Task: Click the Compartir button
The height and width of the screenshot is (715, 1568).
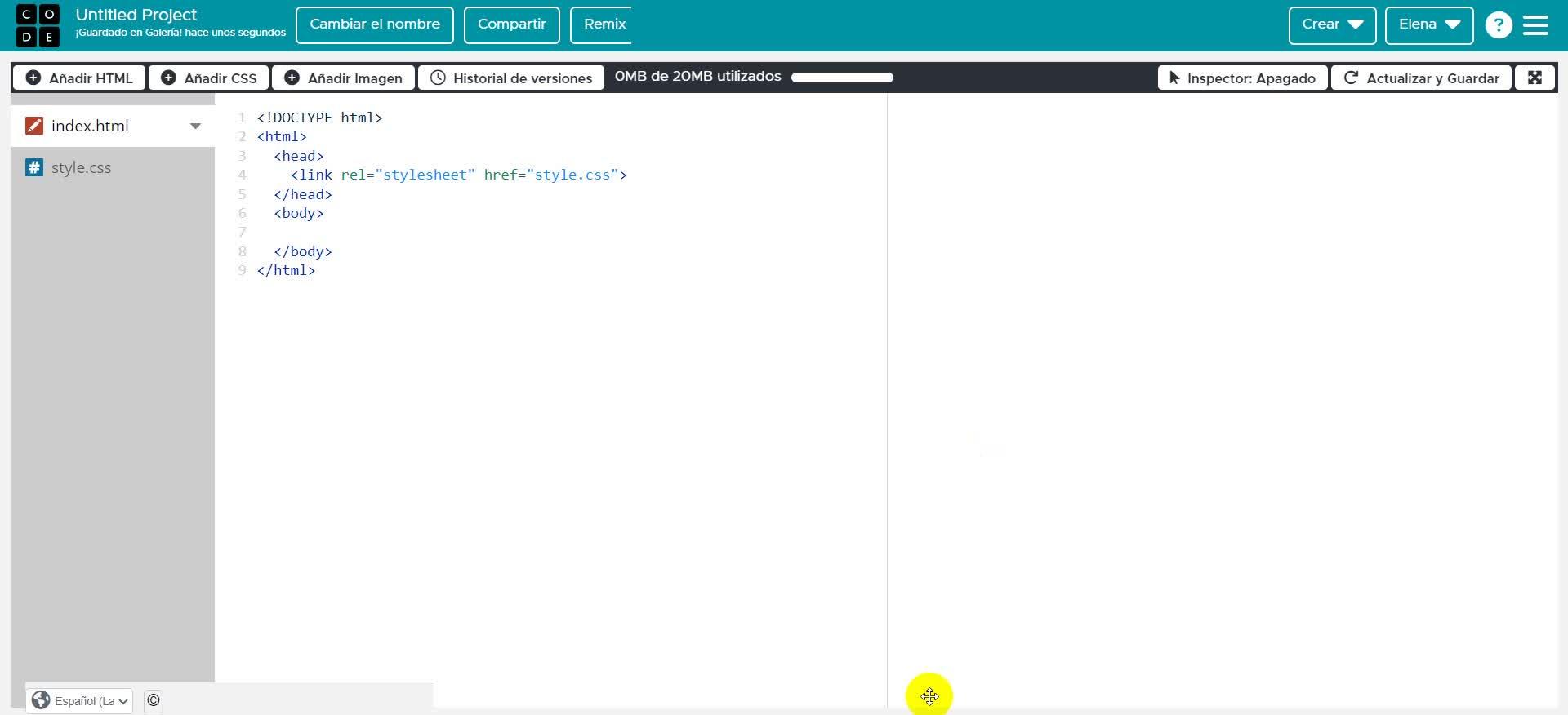Action: (512, 25)
